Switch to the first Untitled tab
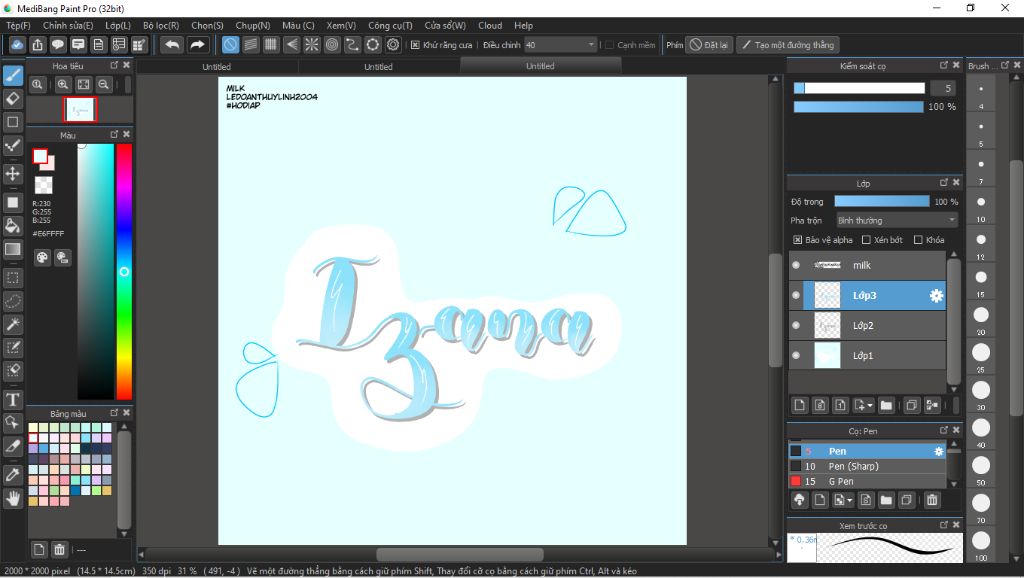Viewport: 1024px width, 578px height. 217,67
